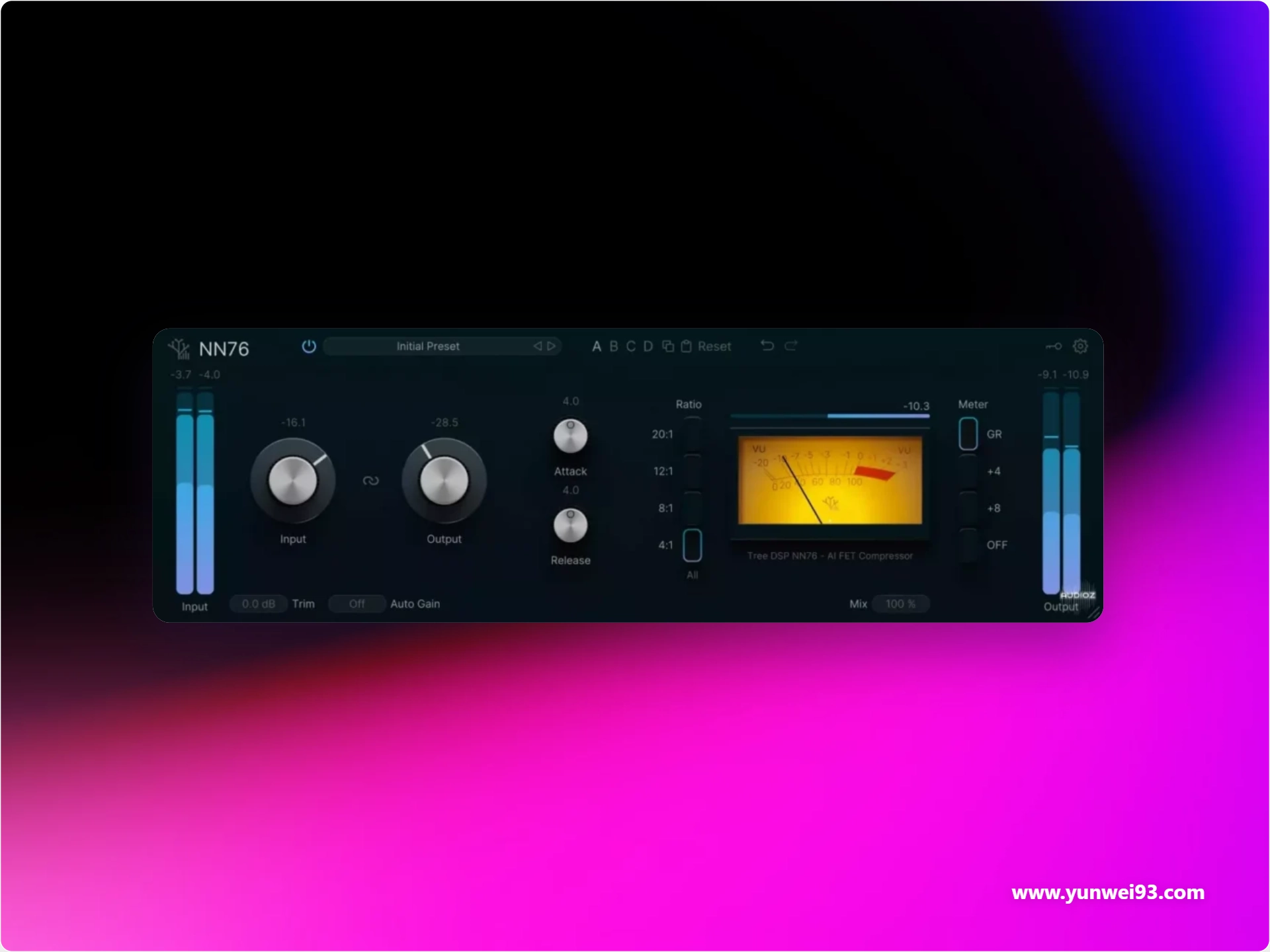This screenshot has width=1270, height=952.
Task: Click the Release knob
Action: click(570, 526)
